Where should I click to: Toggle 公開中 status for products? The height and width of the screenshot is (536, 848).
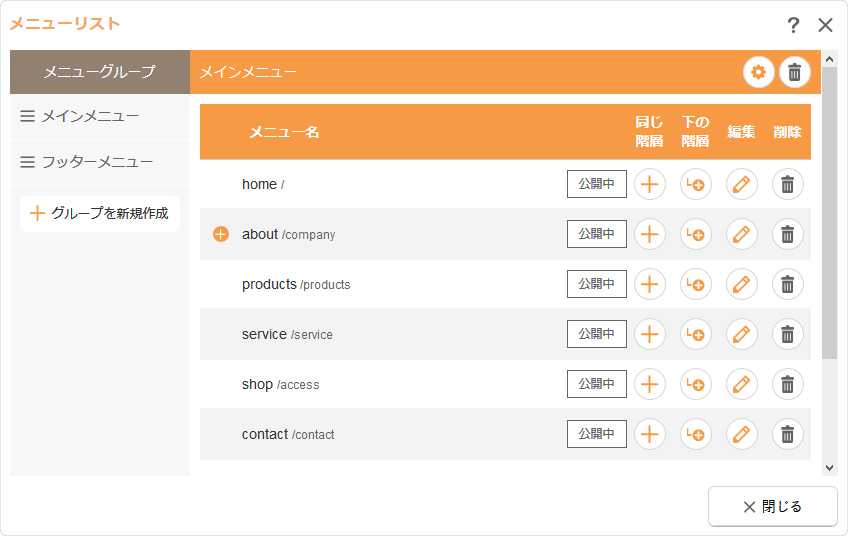tap(596, 284)
